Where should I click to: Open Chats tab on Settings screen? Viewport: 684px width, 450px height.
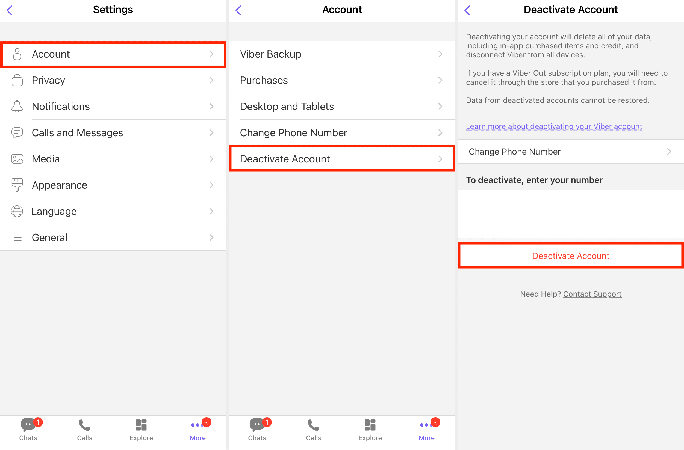click(29, 429)
